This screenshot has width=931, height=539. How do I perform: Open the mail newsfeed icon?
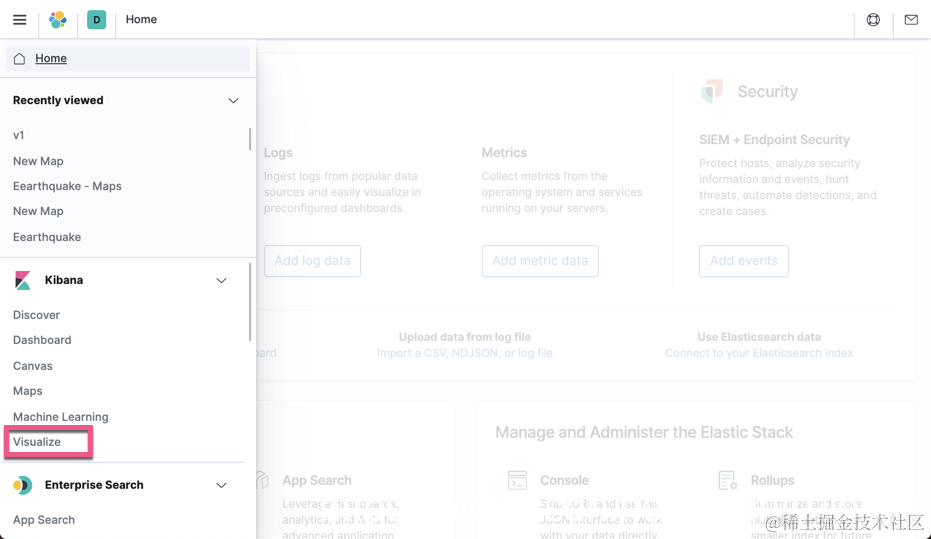911,20
